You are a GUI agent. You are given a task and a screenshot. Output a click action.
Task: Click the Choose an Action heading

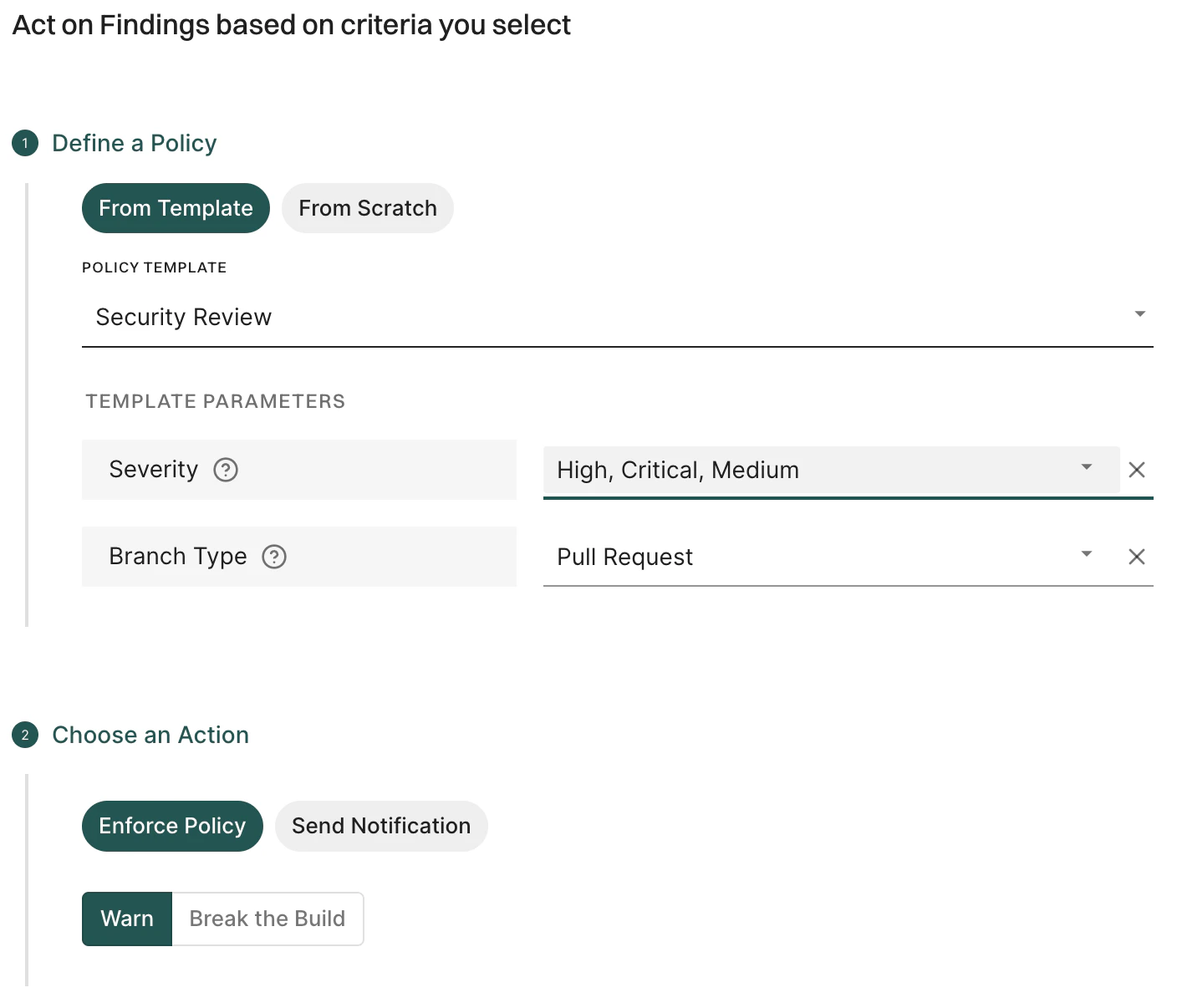[x=150, y=735]
